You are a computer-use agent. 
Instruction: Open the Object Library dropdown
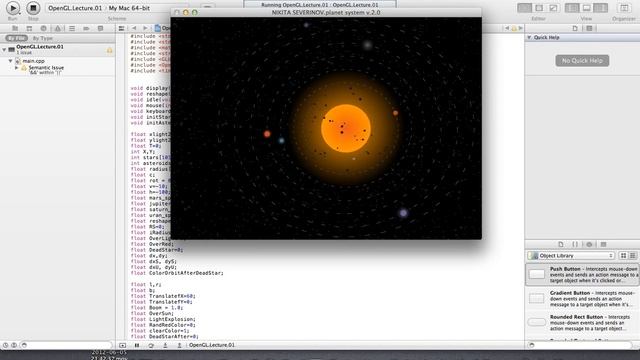tap(571, 256)
